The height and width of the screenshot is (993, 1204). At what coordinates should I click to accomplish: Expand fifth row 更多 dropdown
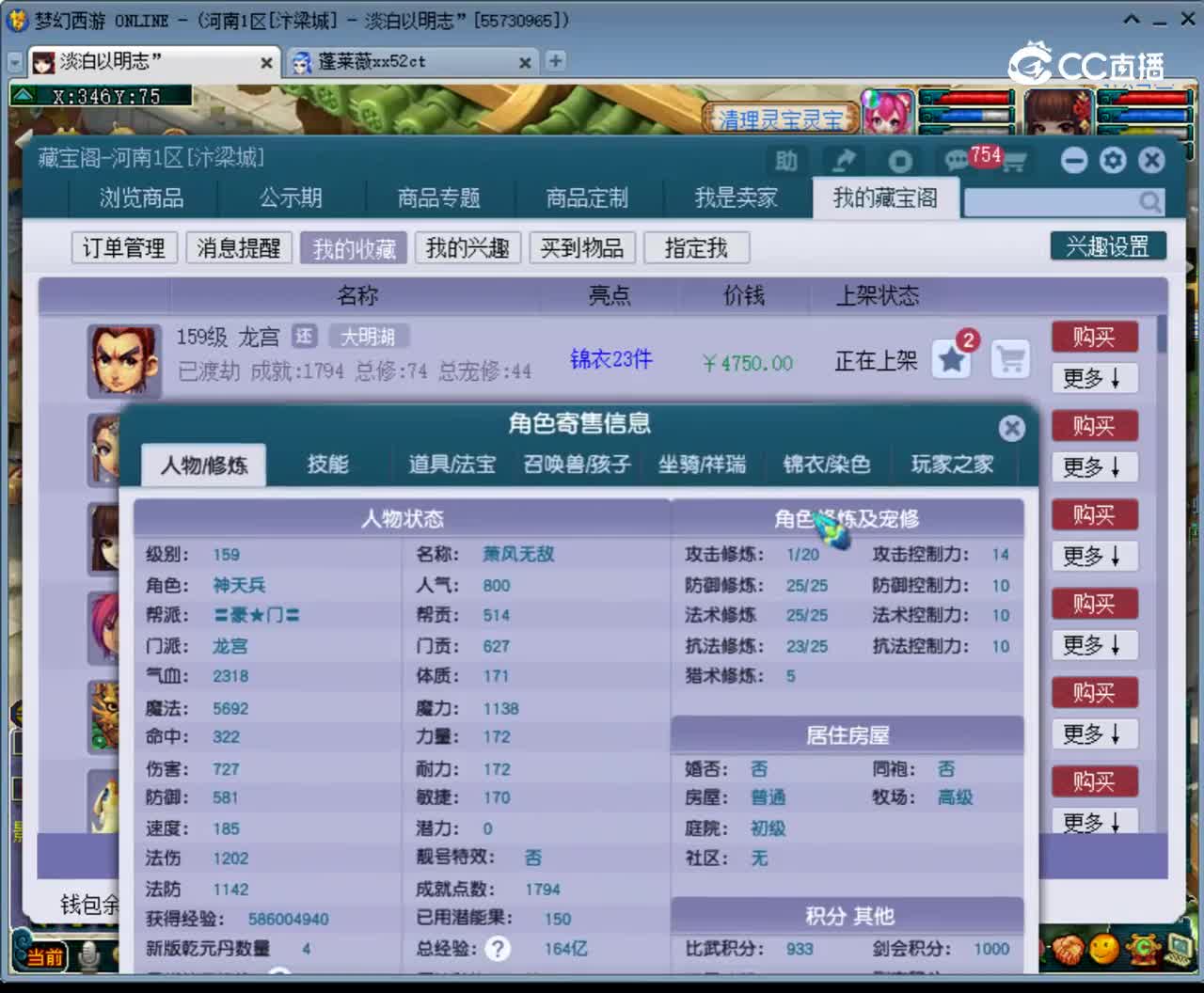(x=1094, y=733)
